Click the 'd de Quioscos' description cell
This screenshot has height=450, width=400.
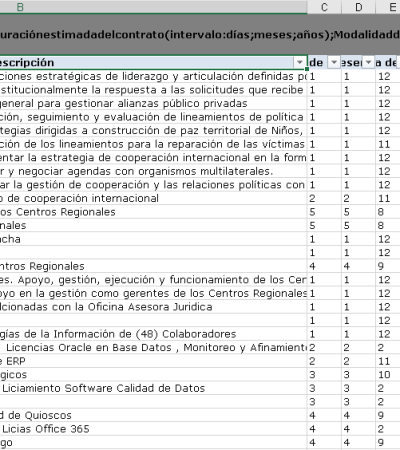[x=153, y=415]
